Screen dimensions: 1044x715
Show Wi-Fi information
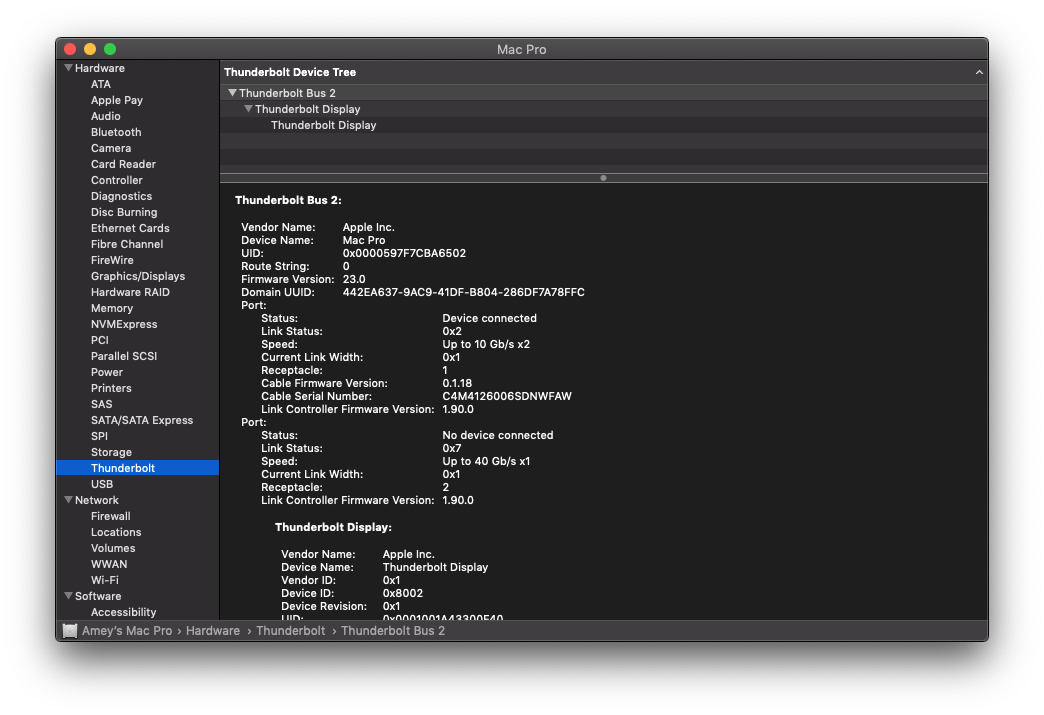pos(105,580)
